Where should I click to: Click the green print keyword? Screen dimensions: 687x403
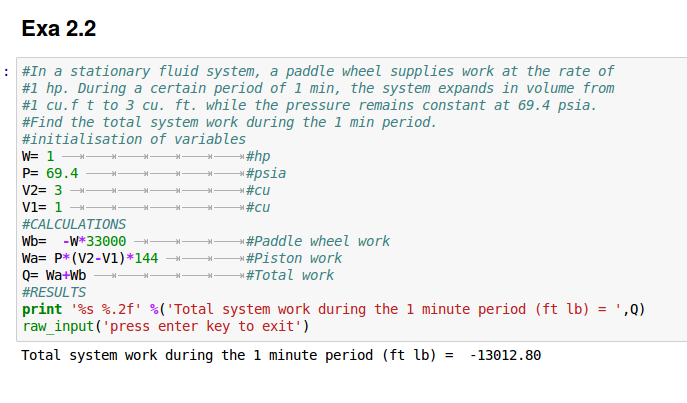coord(41,309)
